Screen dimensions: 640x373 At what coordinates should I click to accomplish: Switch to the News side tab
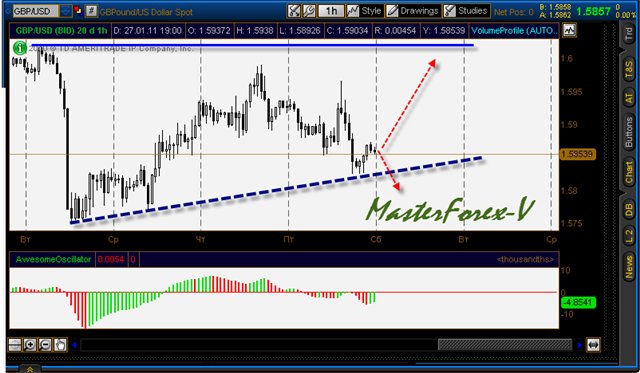(x=629, y=267)
